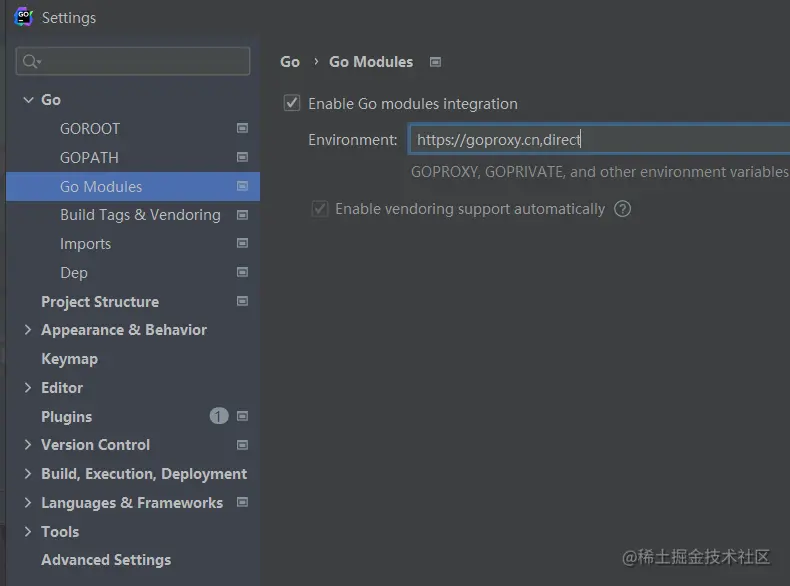Click the help icon beside vendoring support
Image resolution: width=790 pixels, height=586 pixels.
point(623,209)
